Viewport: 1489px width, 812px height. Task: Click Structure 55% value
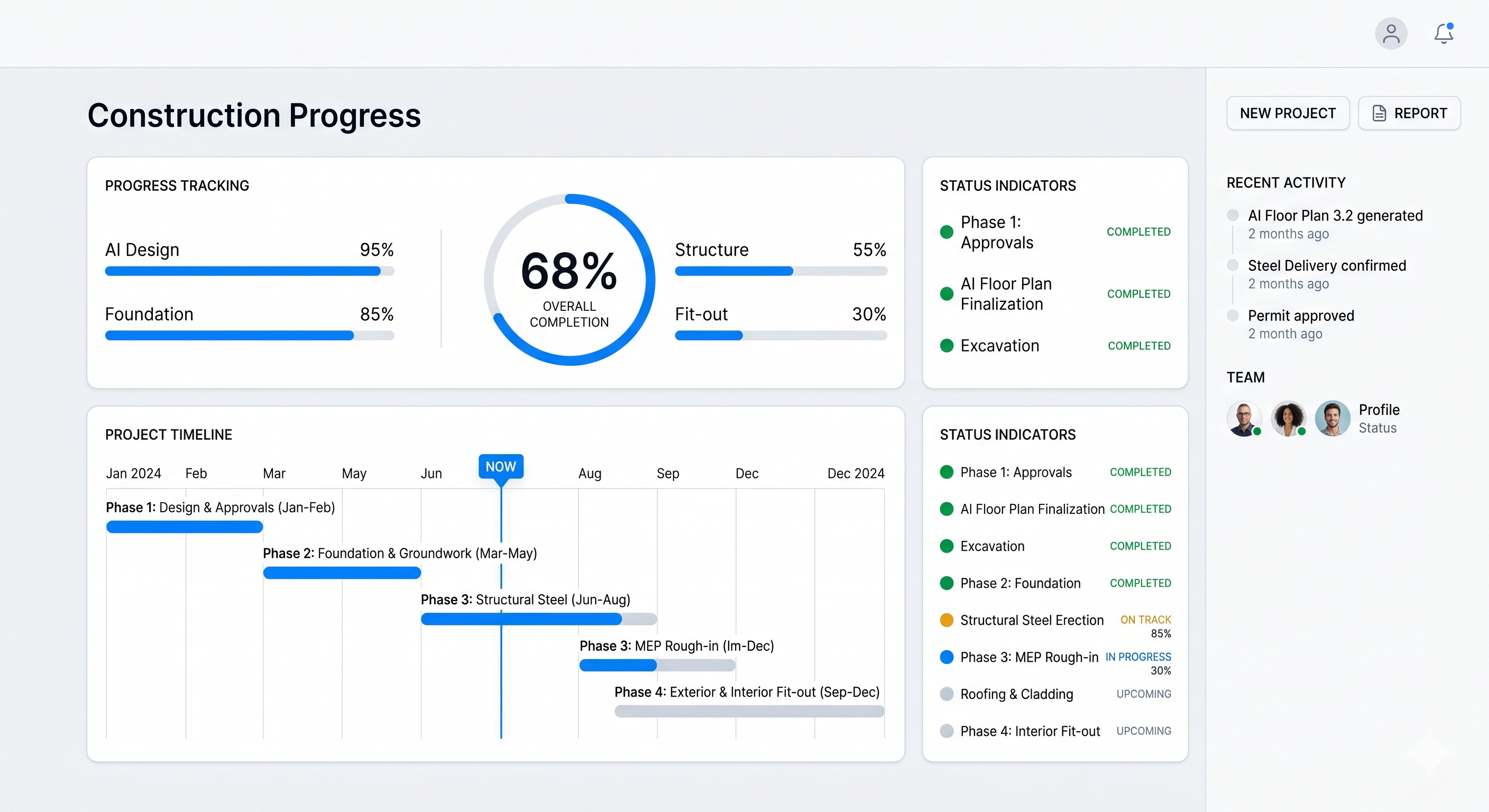(x=869, y=250)
